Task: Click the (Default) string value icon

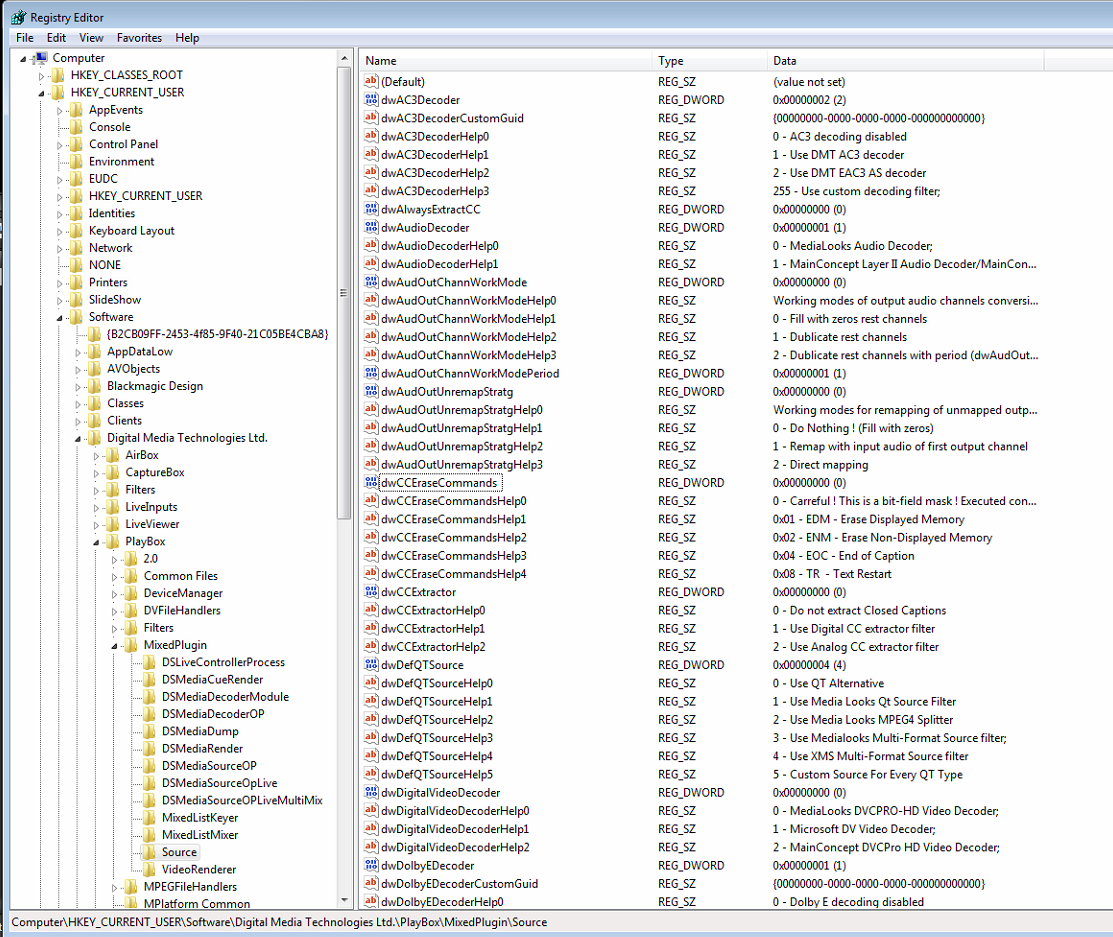Action: click(x=371, y=81)
